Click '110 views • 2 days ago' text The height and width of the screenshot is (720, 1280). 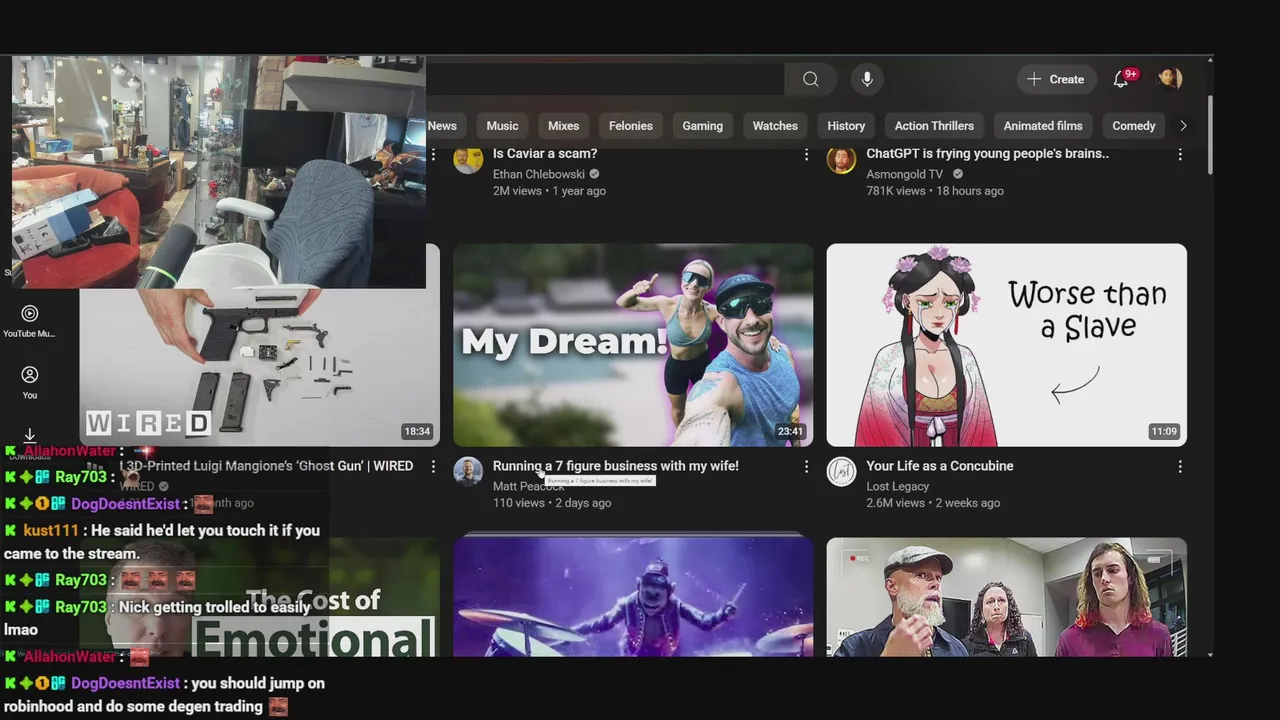point(552,503)
